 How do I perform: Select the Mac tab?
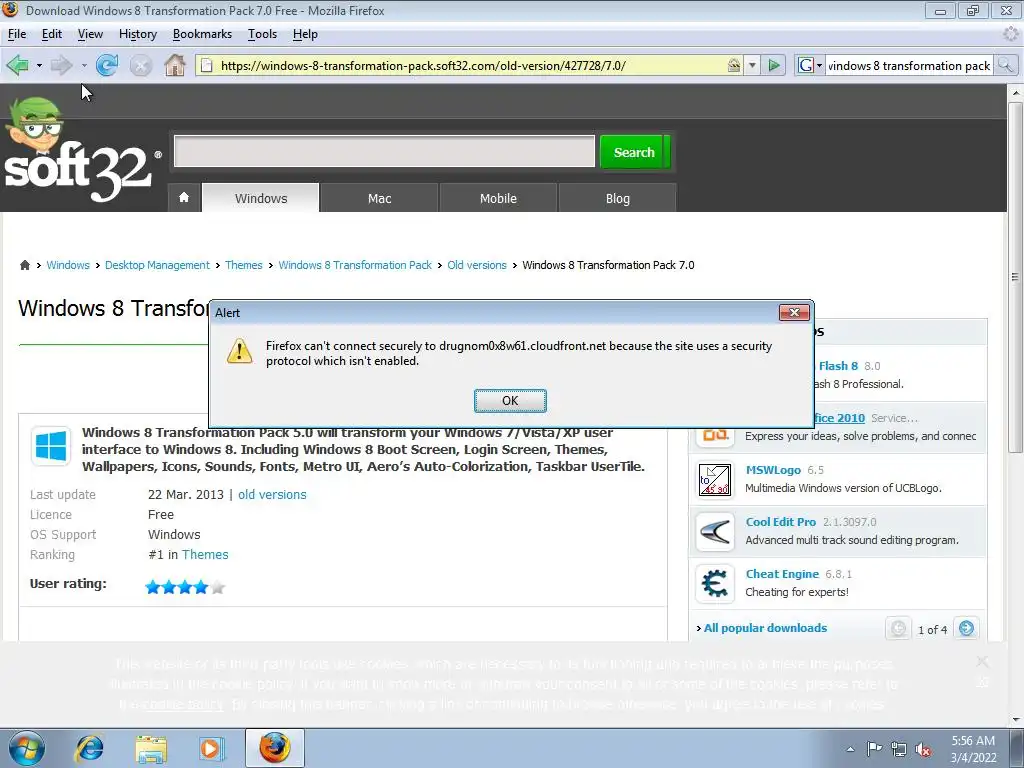(379, 198)
